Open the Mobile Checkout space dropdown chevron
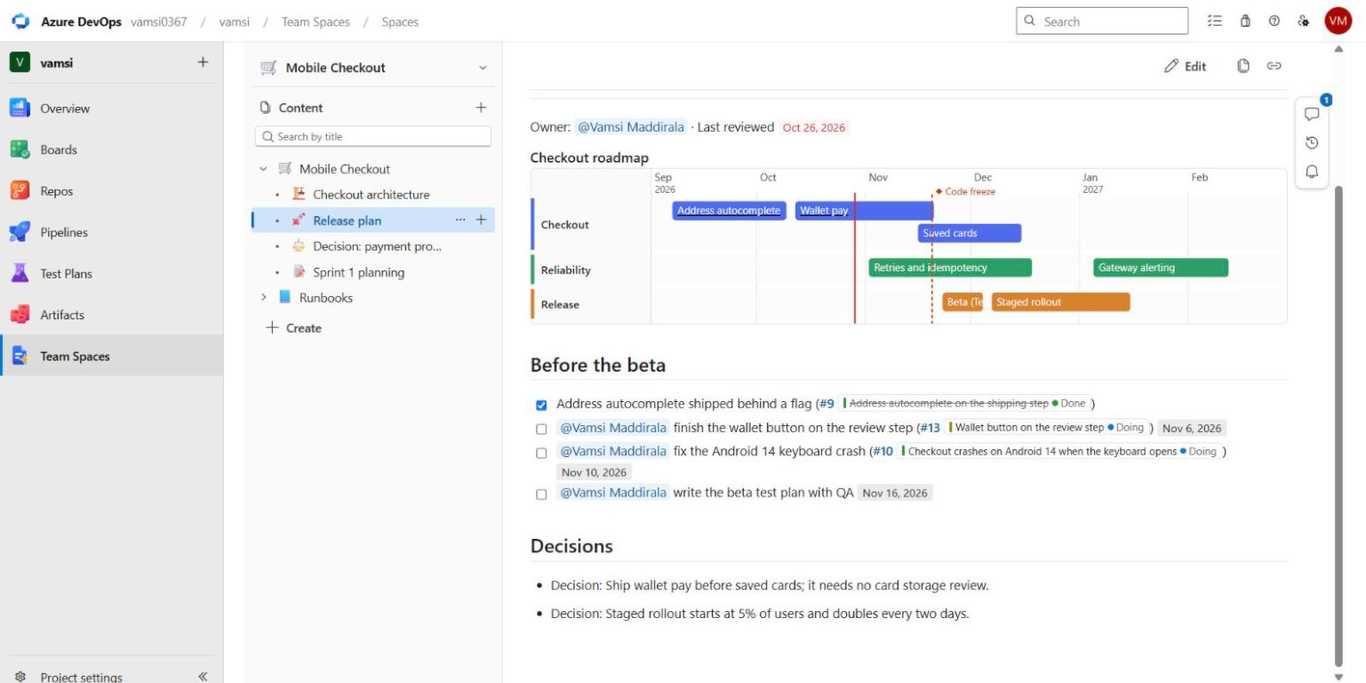Screen dimensions: 1366x683 click(483, 68)
